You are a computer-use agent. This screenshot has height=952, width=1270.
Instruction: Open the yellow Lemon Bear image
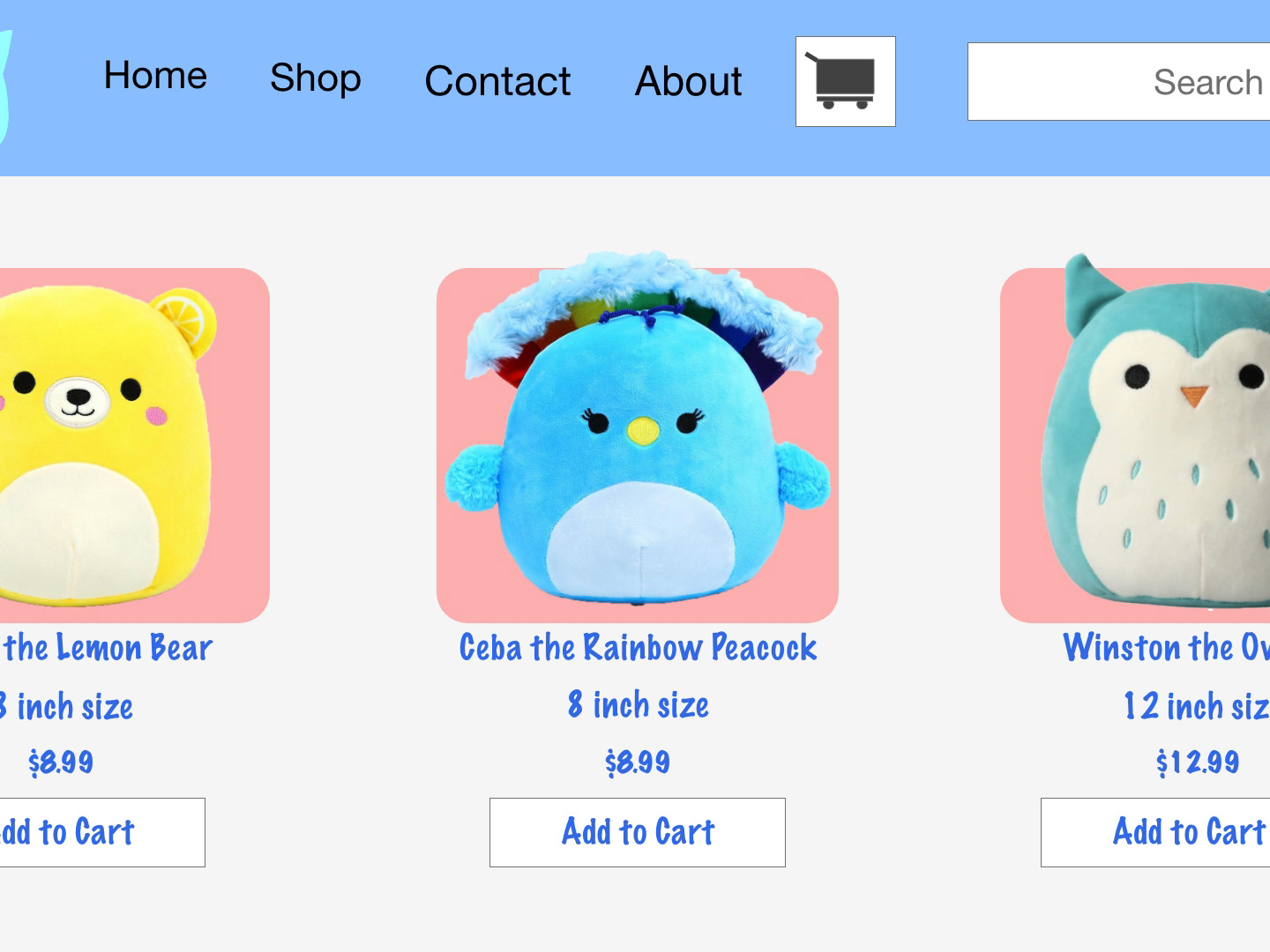[x=134, y=445]
